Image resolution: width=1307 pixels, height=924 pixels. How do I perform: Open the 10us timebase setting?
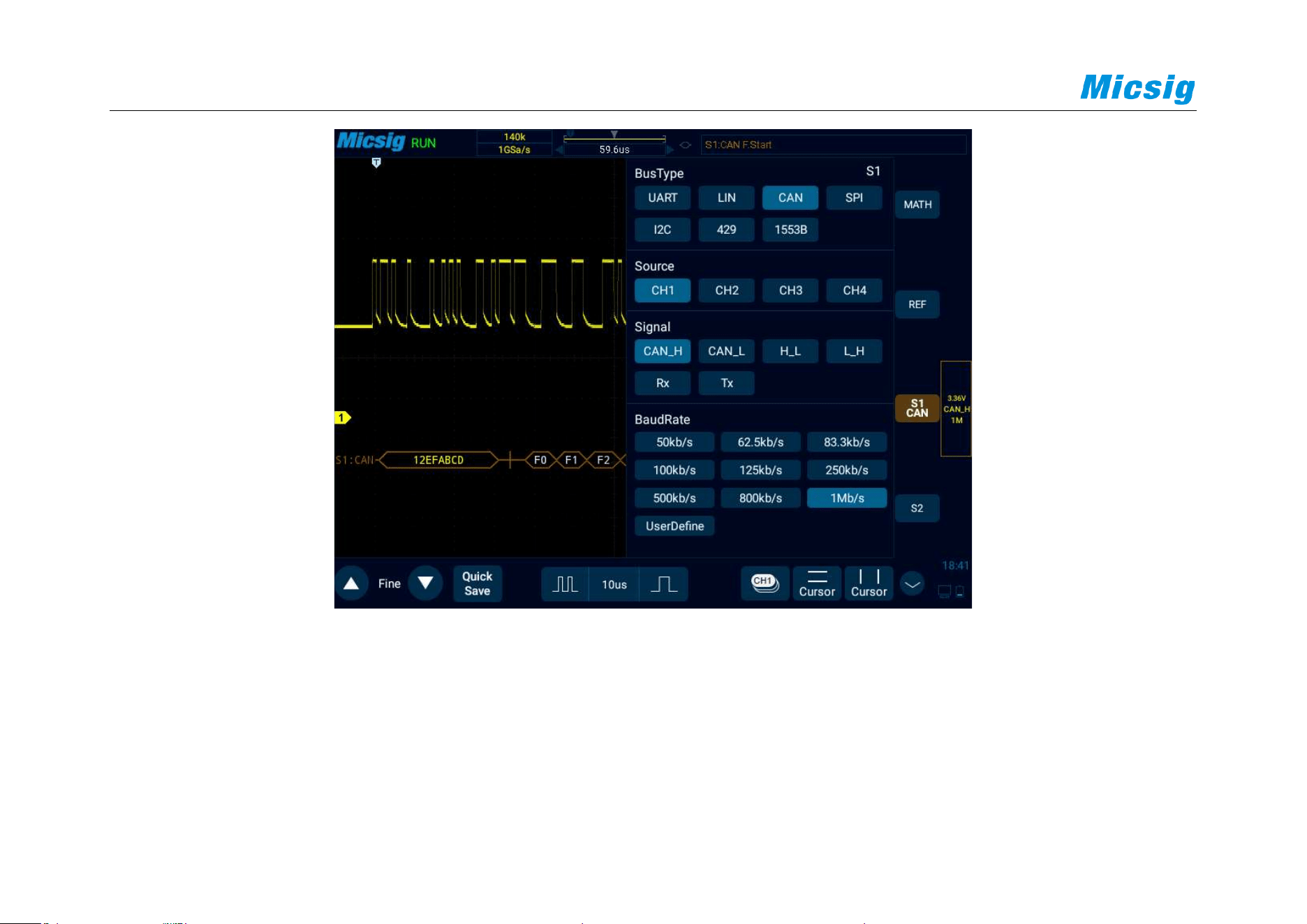click(x=614, y=584)
